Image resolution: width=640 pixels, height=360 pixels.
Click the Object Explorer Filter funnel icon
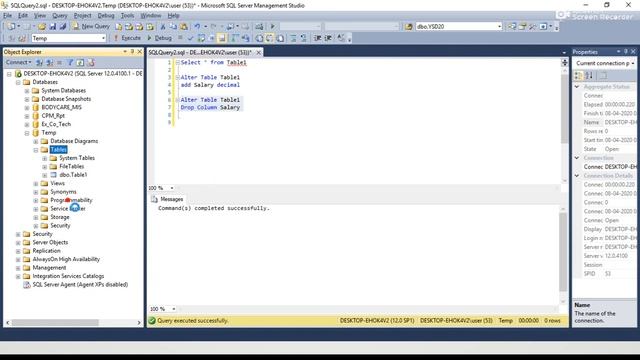(x=70, y=62)
